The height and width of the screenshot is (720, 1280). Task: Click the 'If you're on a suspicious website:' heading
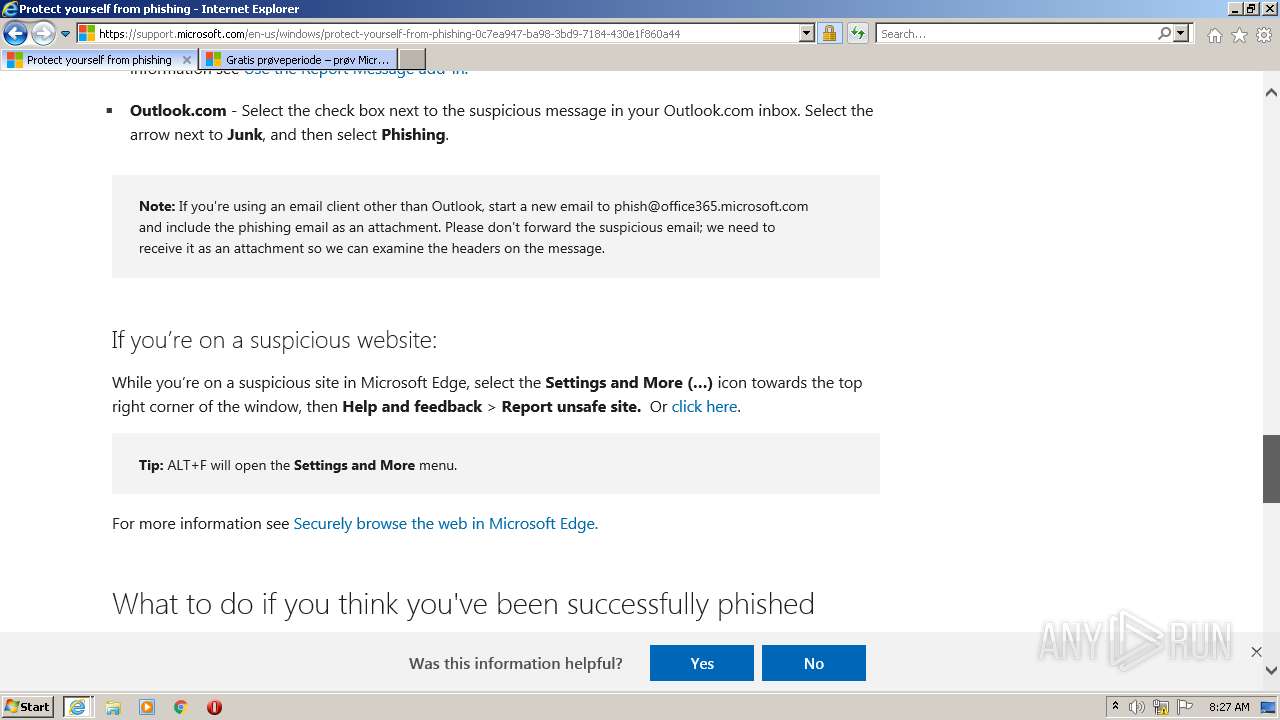coord(274,340)
